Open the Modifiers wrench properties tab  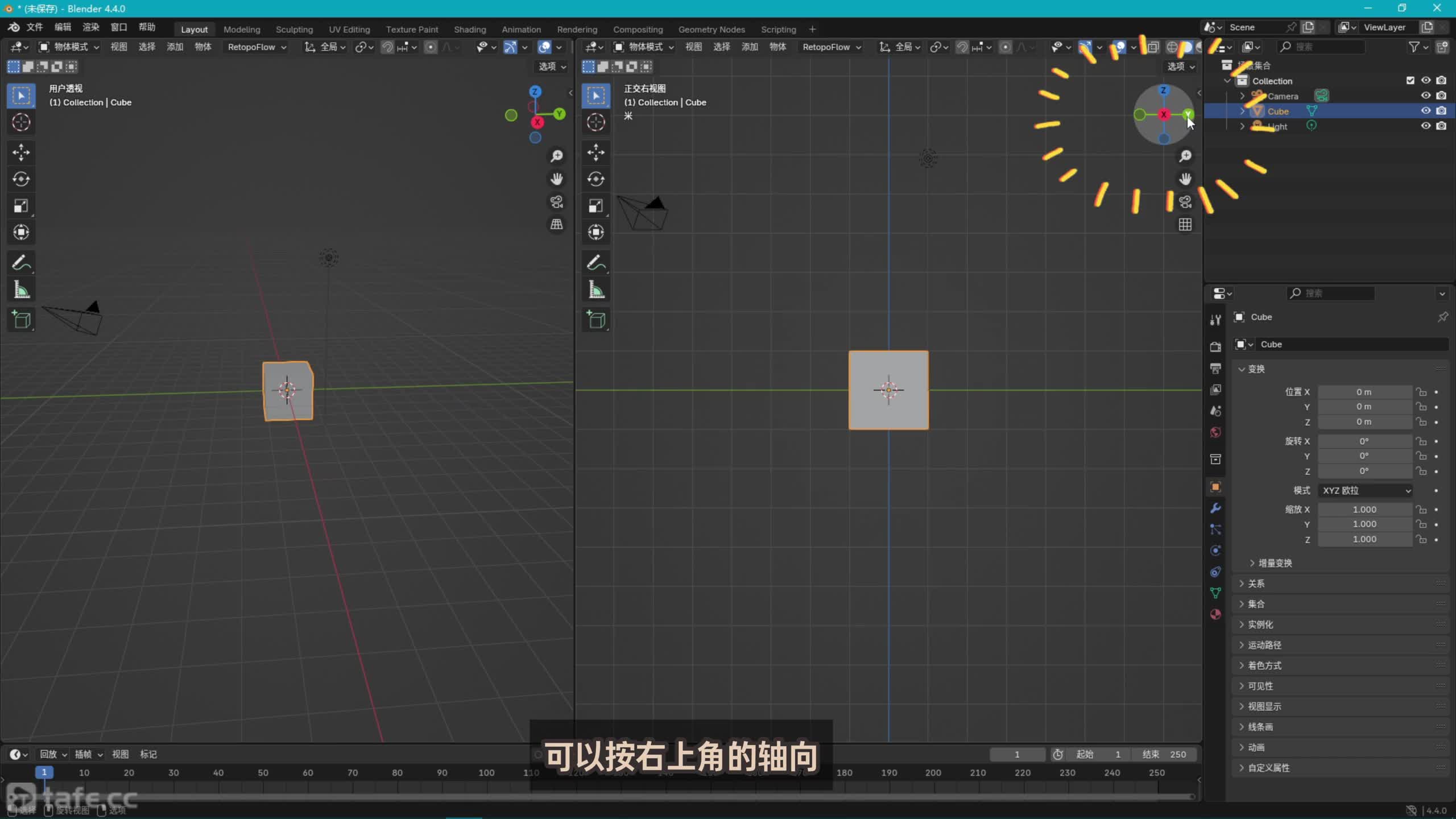pos(1215,508)
